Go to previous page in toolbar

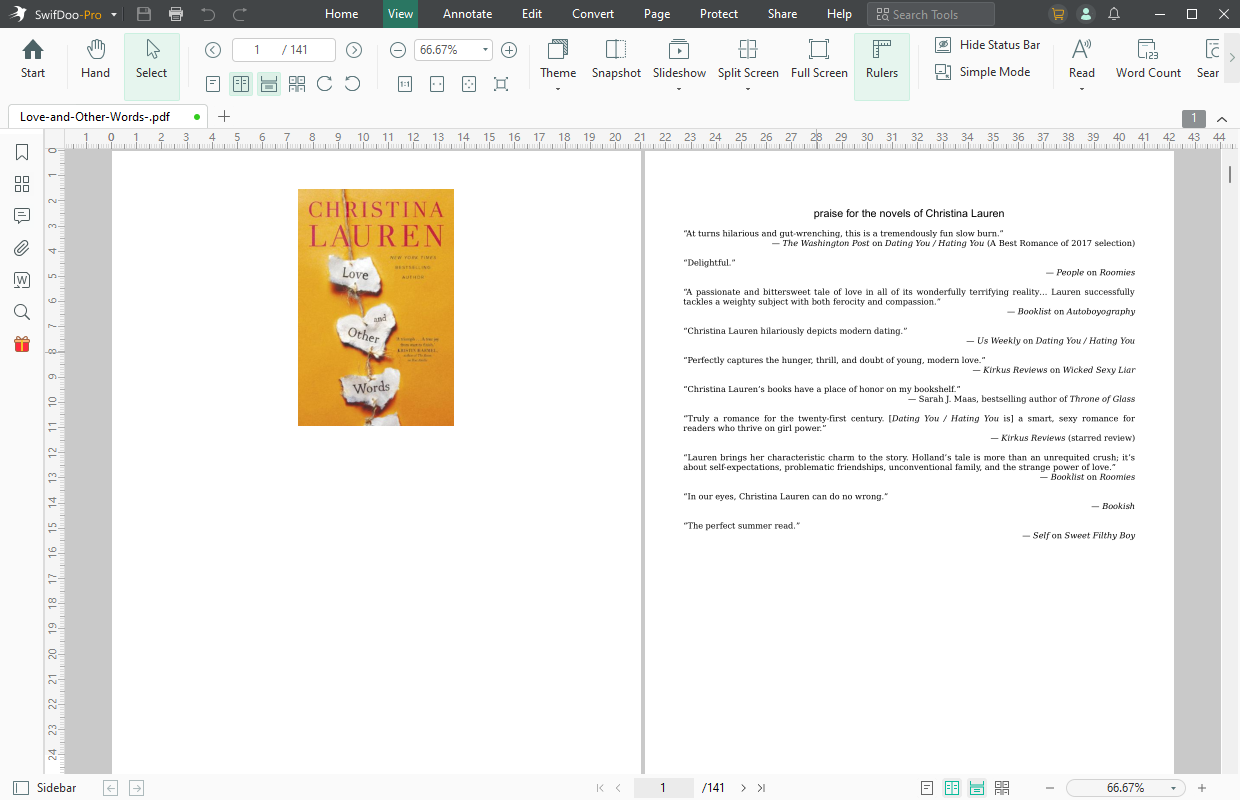(212, 50)
